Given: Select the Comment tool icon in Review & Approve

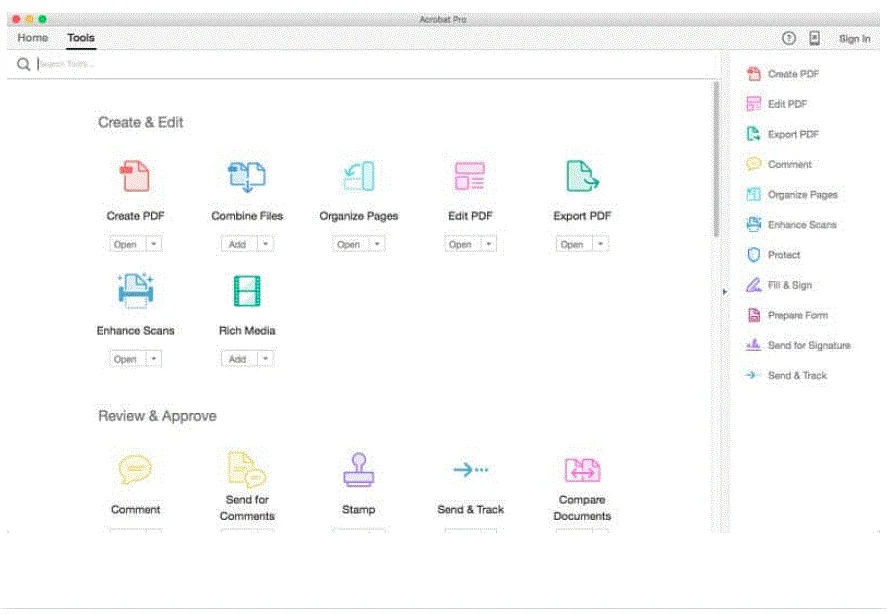Looking at the screenshot, I should pyautogui.click(x=135, y=469).
